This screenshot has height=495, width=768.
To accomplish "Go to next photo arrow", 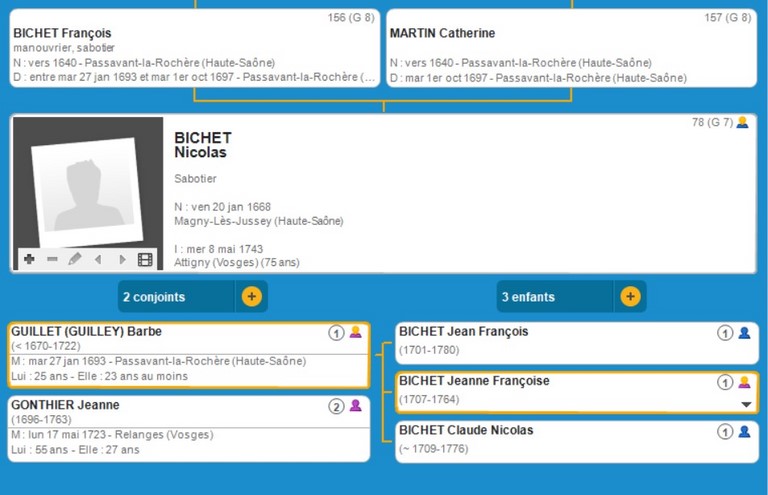I will click(x=122, y=259).
